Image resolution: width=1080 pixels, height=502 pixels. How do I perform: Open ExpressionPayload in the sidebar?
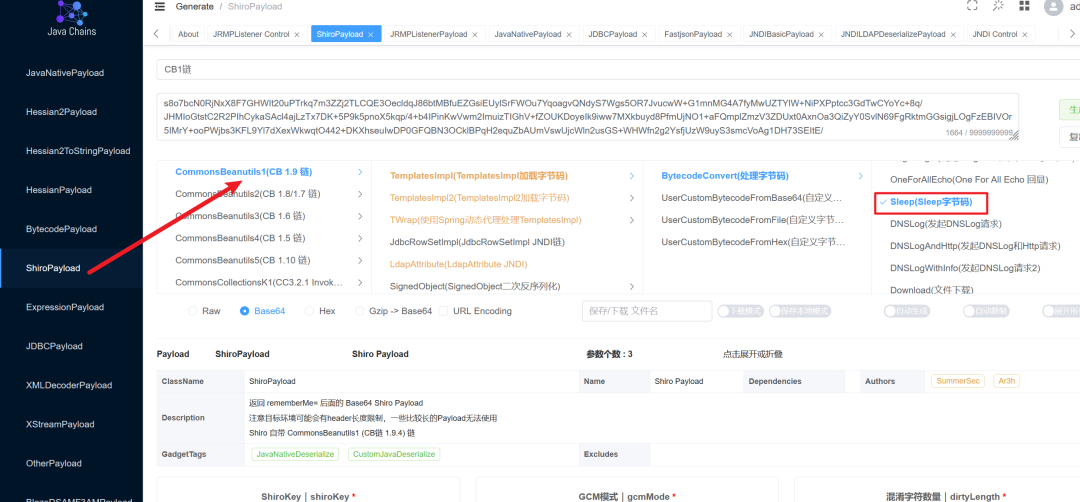[x=65, y=307]
